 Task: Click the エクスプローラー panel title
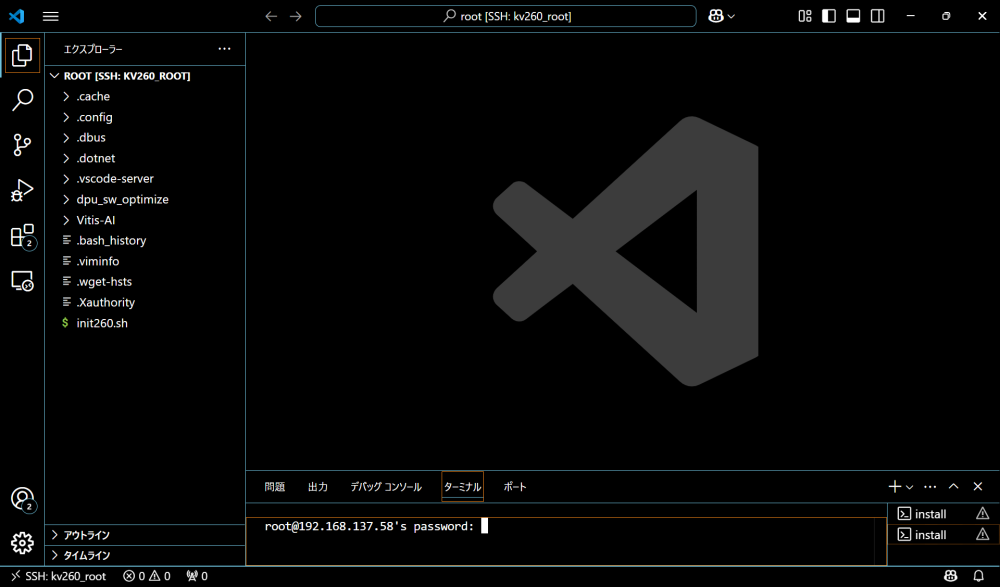(93, 49)
